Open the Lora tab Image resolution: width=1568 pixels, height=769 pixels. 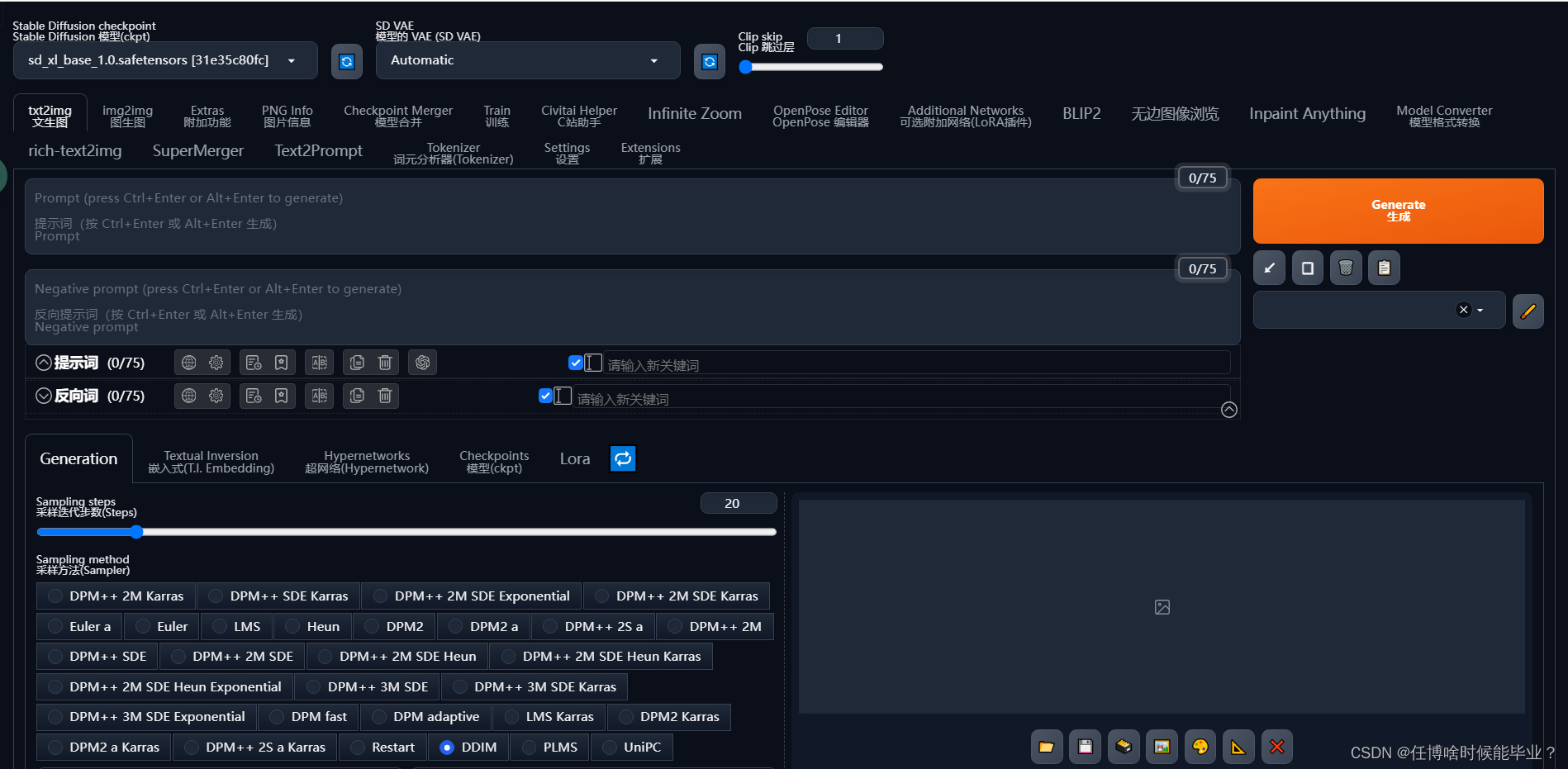coord(574,458)
